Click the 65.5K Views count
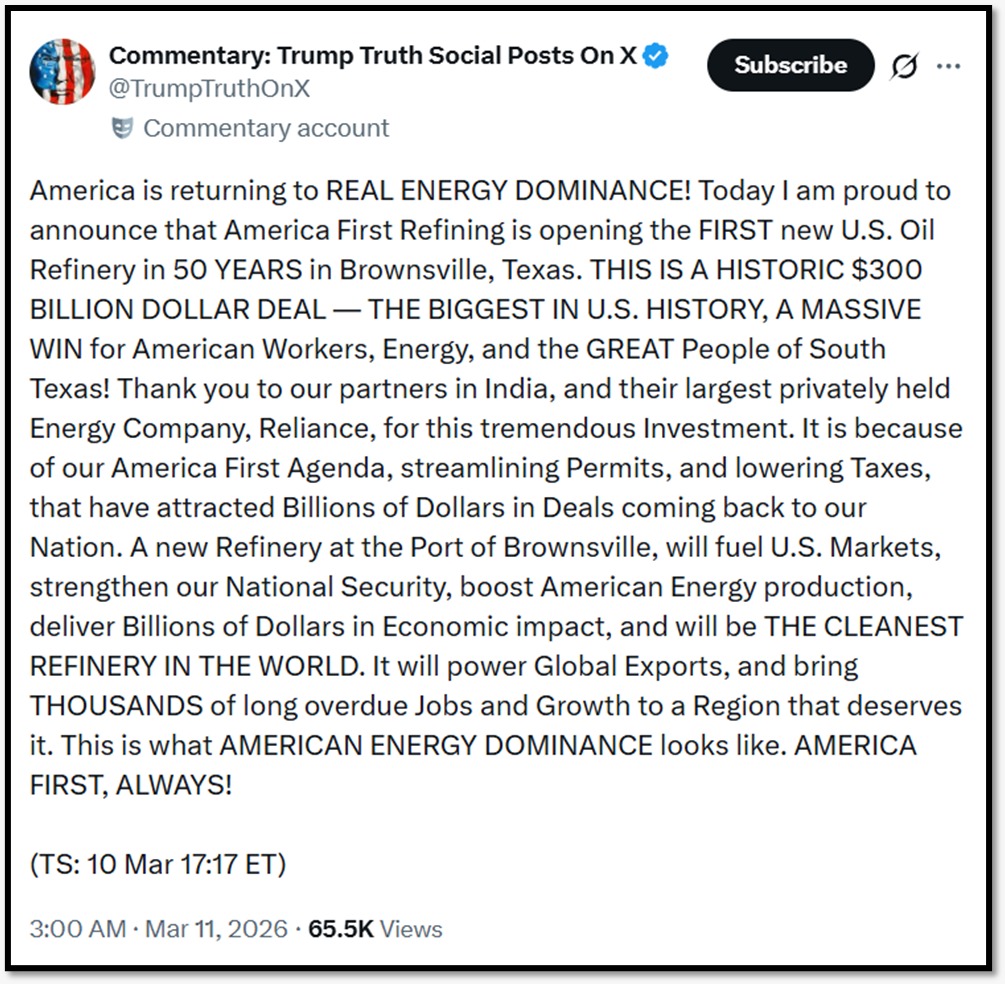The height and width of the screenshot is (984, 1005). coord(375,928)
